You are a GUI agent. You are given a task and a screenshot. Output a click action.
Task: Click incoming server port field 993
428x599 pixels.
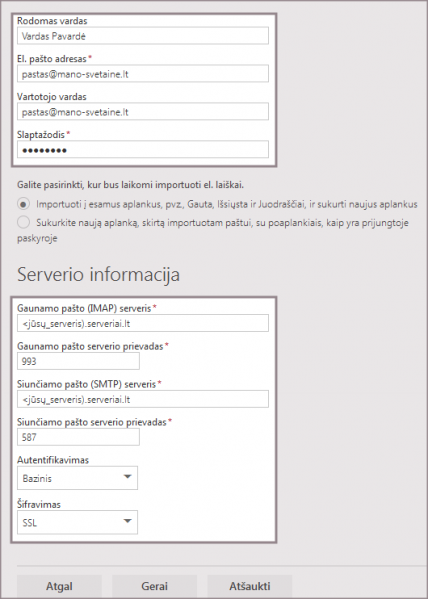pos(78,361)
